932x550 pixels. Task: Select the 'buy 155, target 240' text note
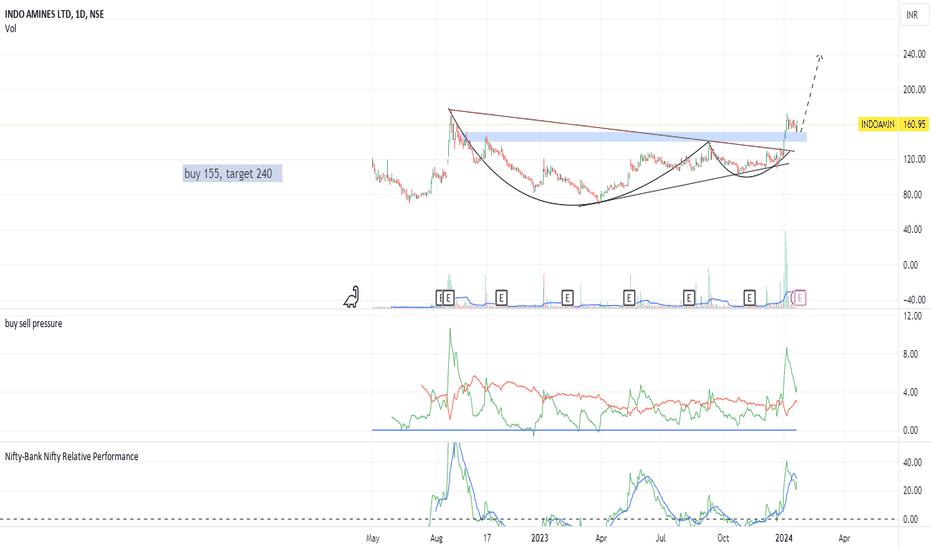(x=232, y=174)
